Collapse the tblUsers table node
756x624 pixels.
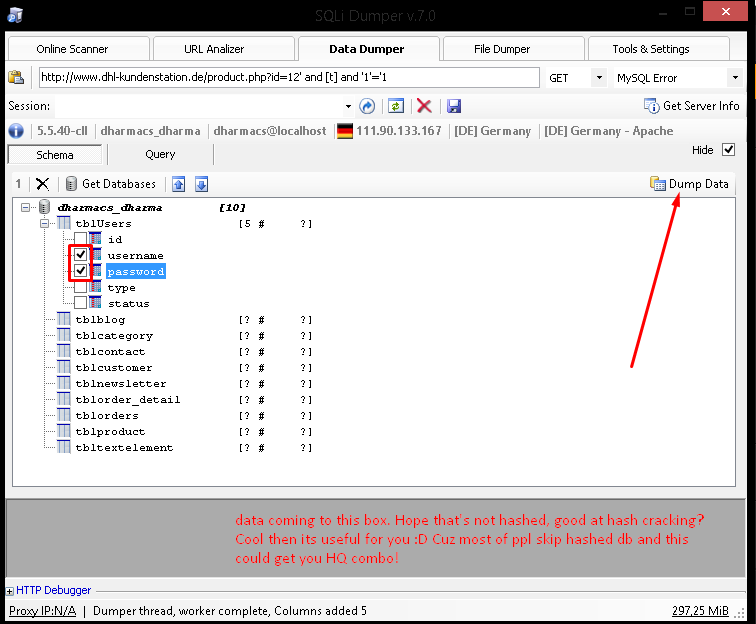click(x=44, y=223)
